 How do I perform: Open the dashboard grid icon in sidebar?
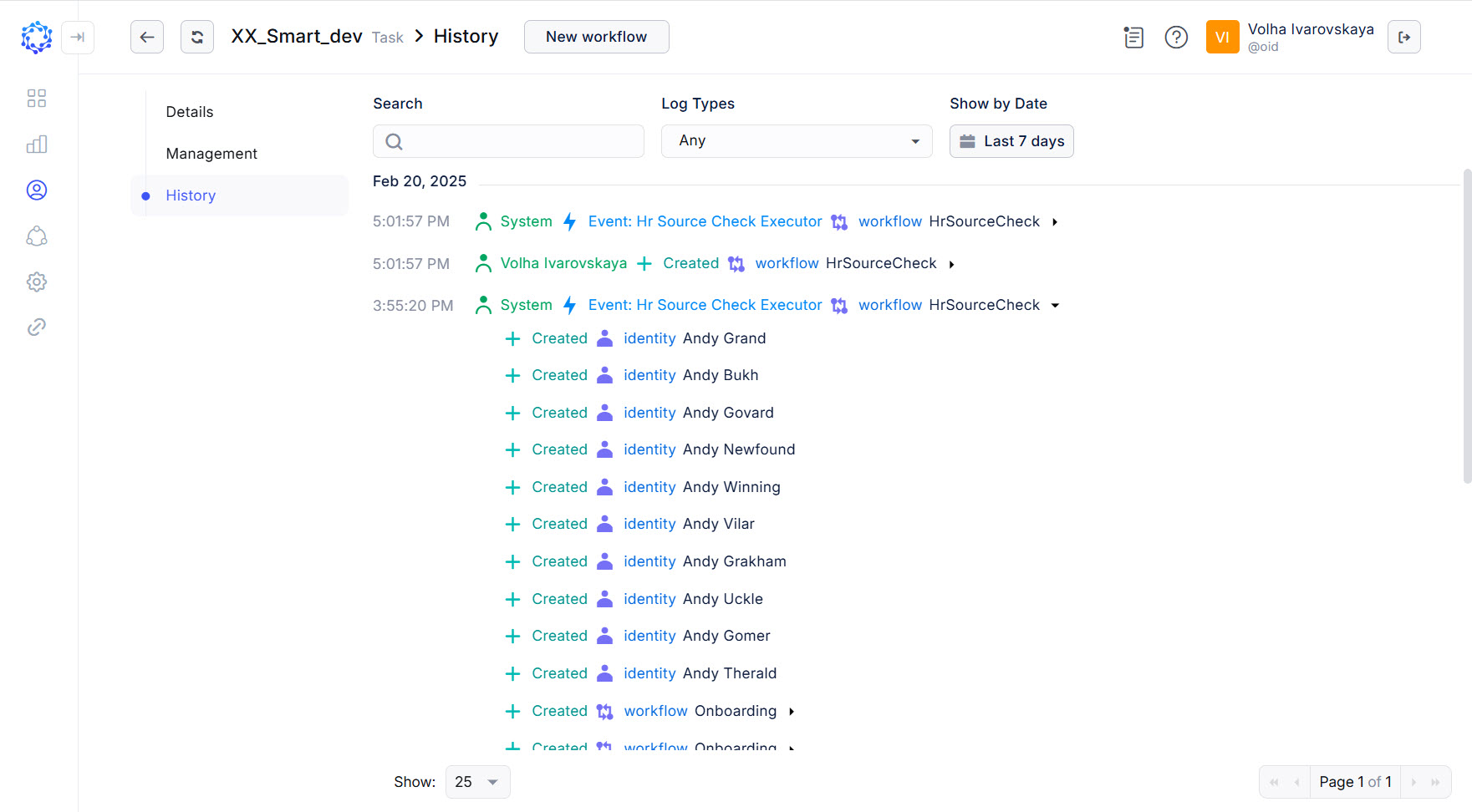[36, 98]
